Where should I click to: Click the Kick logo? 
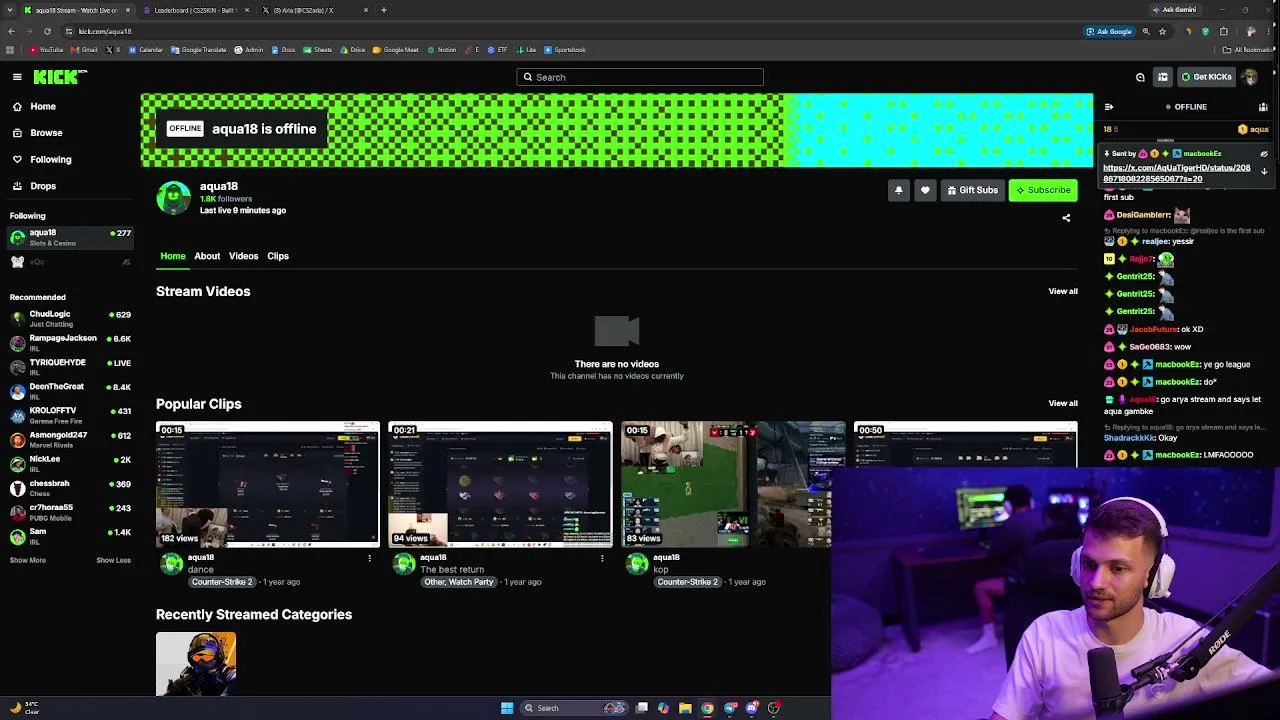point(60,77)
